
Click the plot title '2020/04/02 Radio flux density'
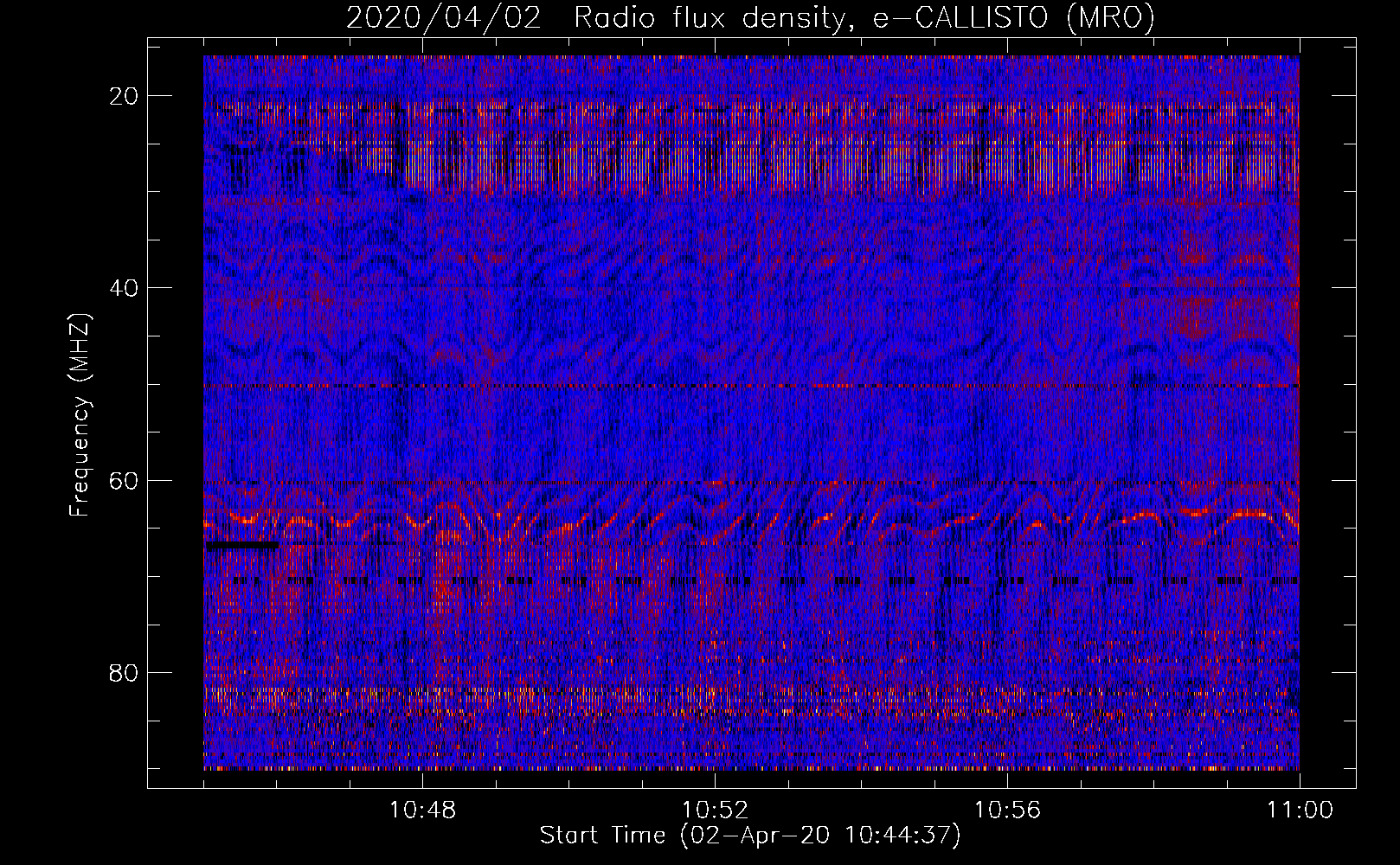[750, 17]
